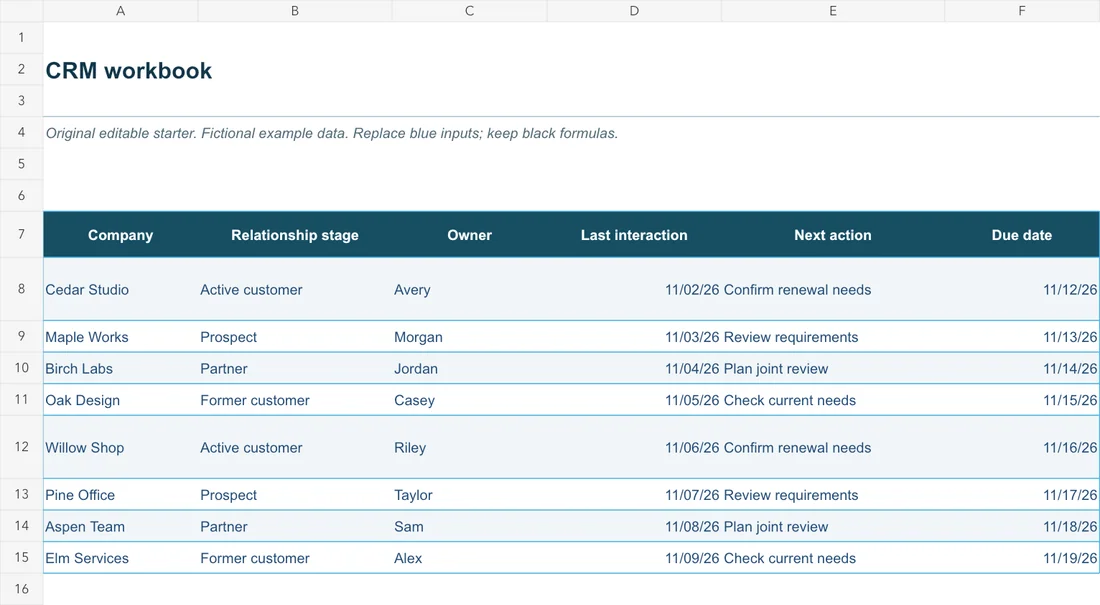
Task: Select row 7 header
Action: (x=21, y=234)
